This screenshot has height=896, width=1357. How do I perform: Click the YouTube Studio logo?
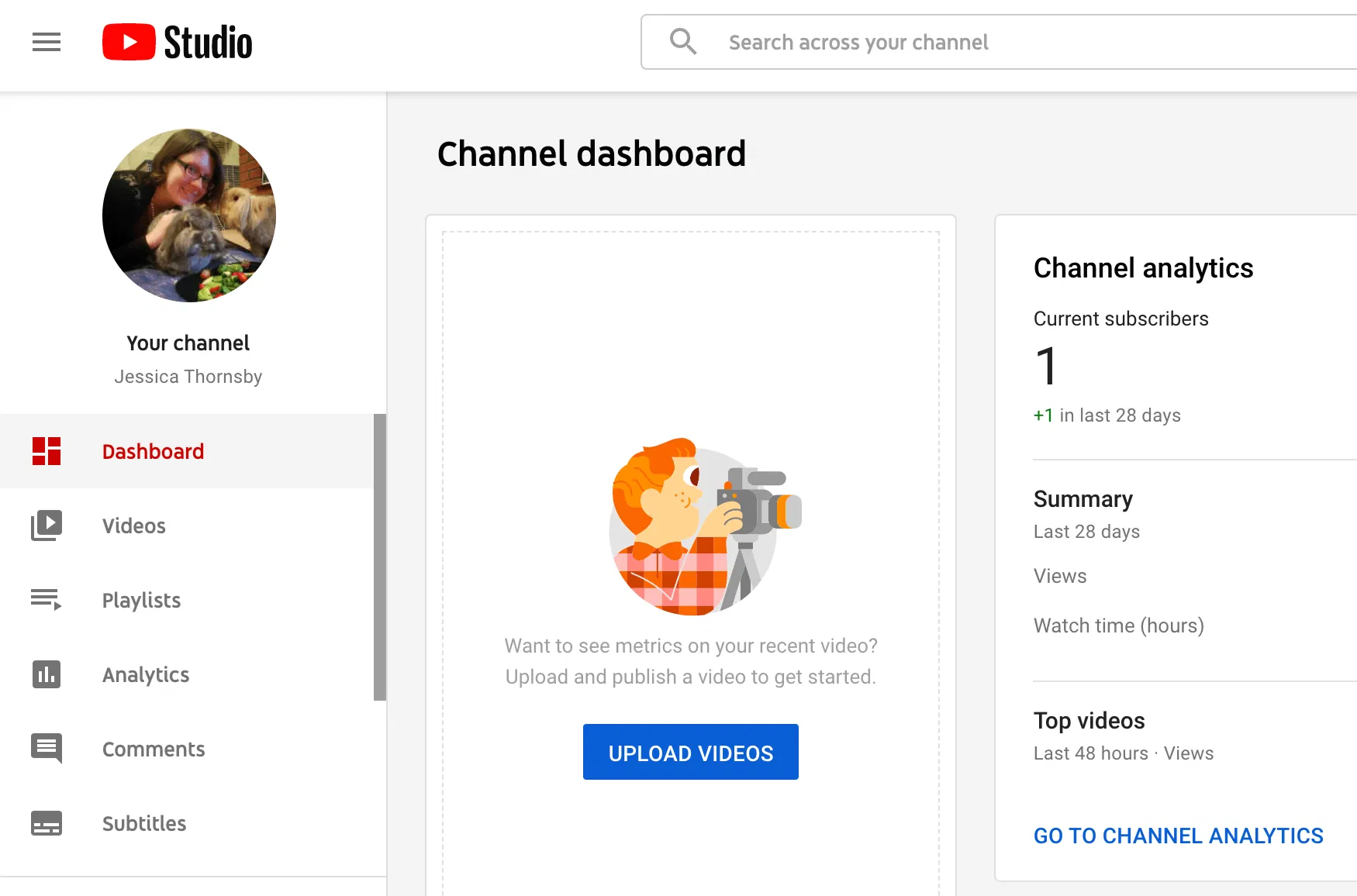click(177, 42)
